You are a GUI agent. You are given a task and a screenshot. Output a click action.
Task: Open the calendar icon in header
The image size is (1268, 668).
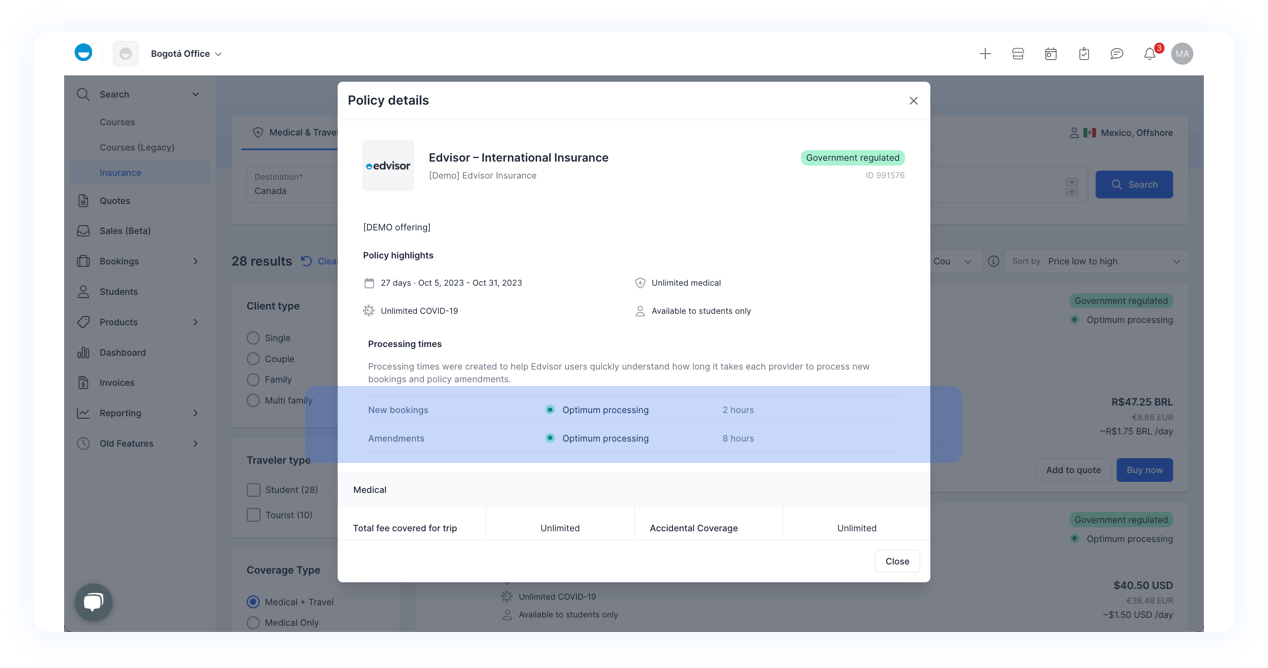(x=1051, y=54)
